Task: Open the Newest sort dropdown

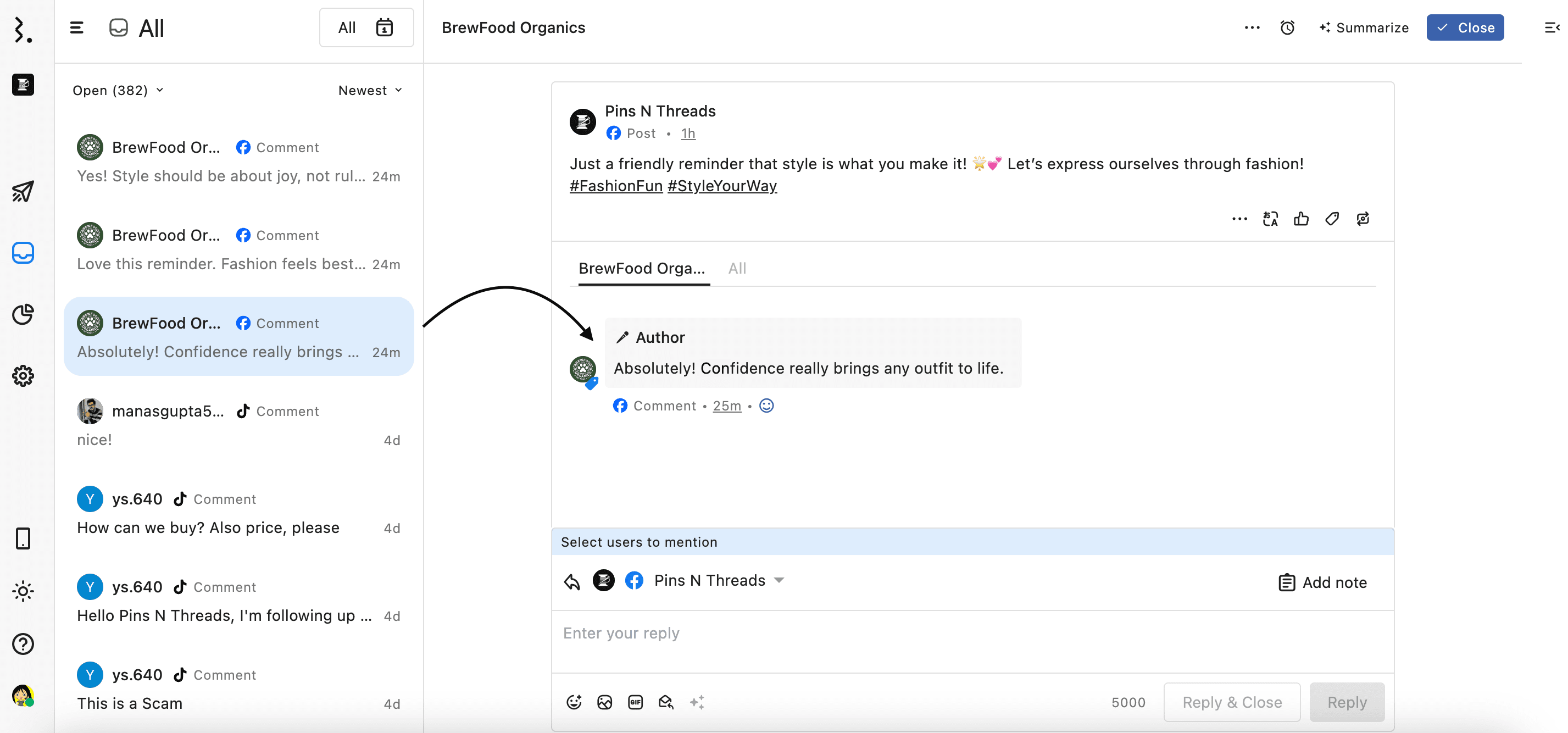Action: pyautogui.click(x=370, y=90)
